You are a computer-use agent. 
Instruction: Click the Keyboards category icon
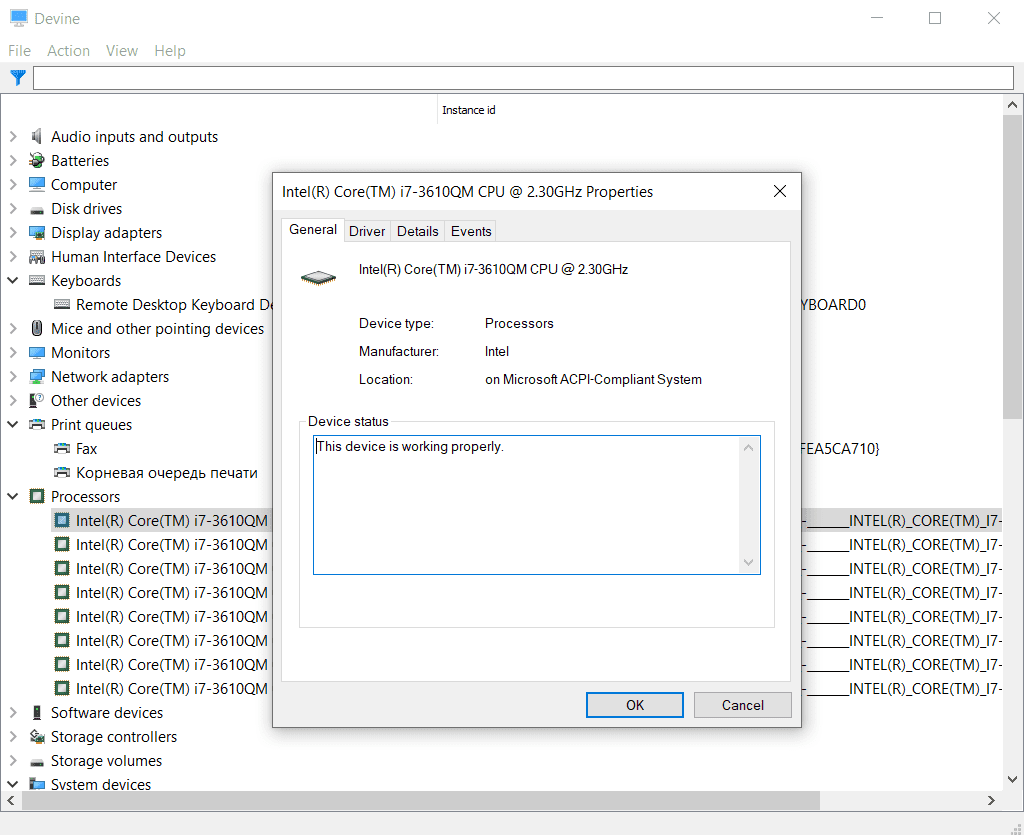[37, 281]
